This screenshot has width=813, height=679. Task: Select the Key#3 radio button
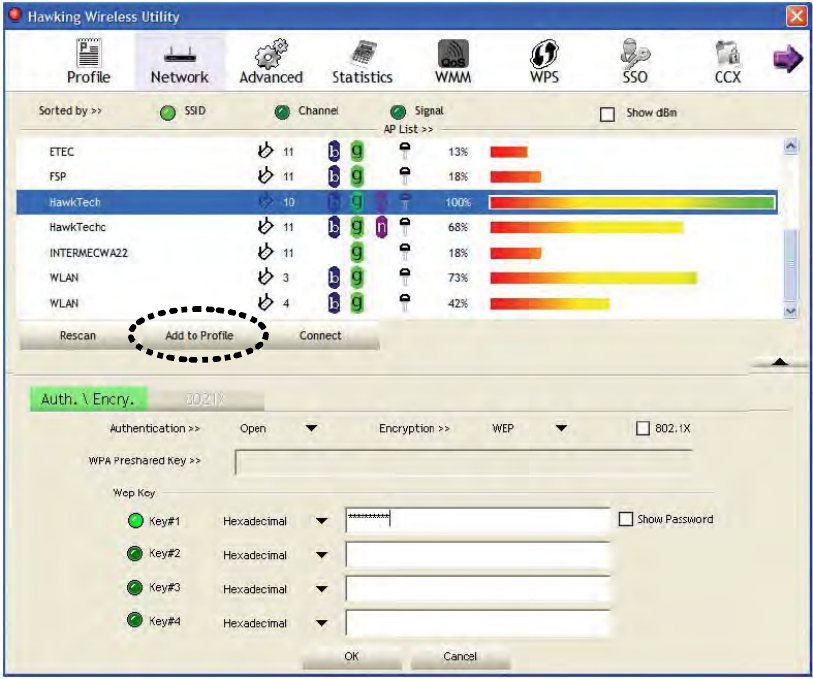pyautogui.click(x=135, y=587)
